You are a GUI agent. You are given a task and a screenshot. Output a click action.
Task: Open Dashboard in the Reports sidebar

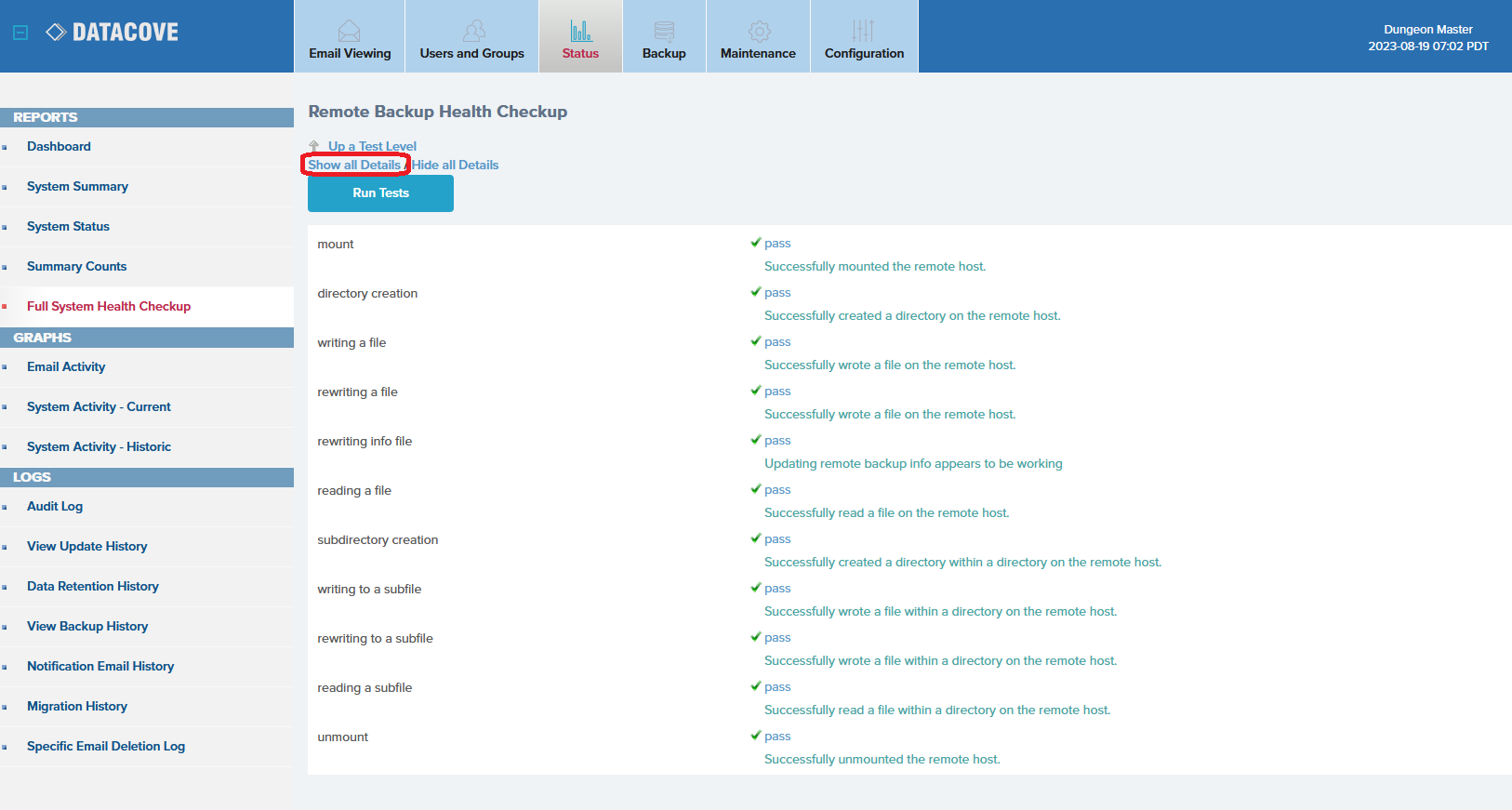(x=59, y=147)
